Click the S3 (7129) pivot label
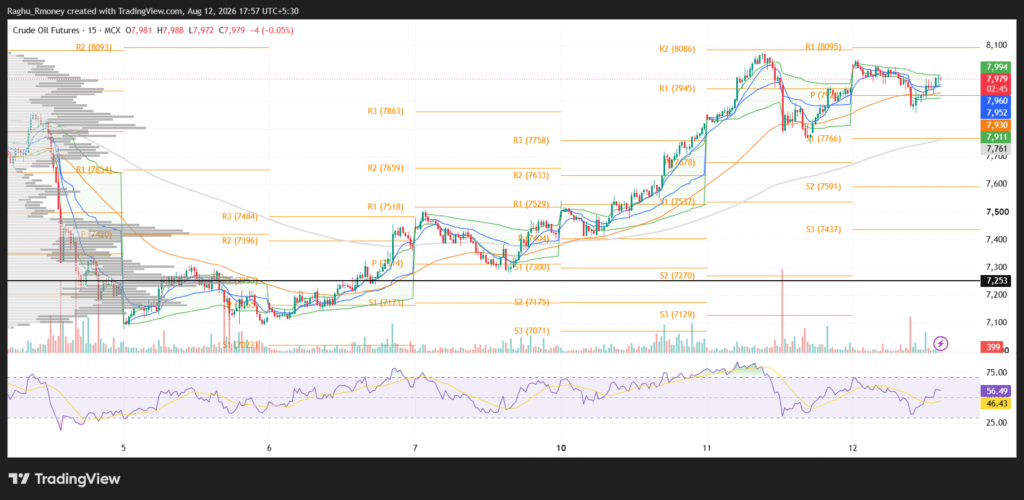 (677, 315)
